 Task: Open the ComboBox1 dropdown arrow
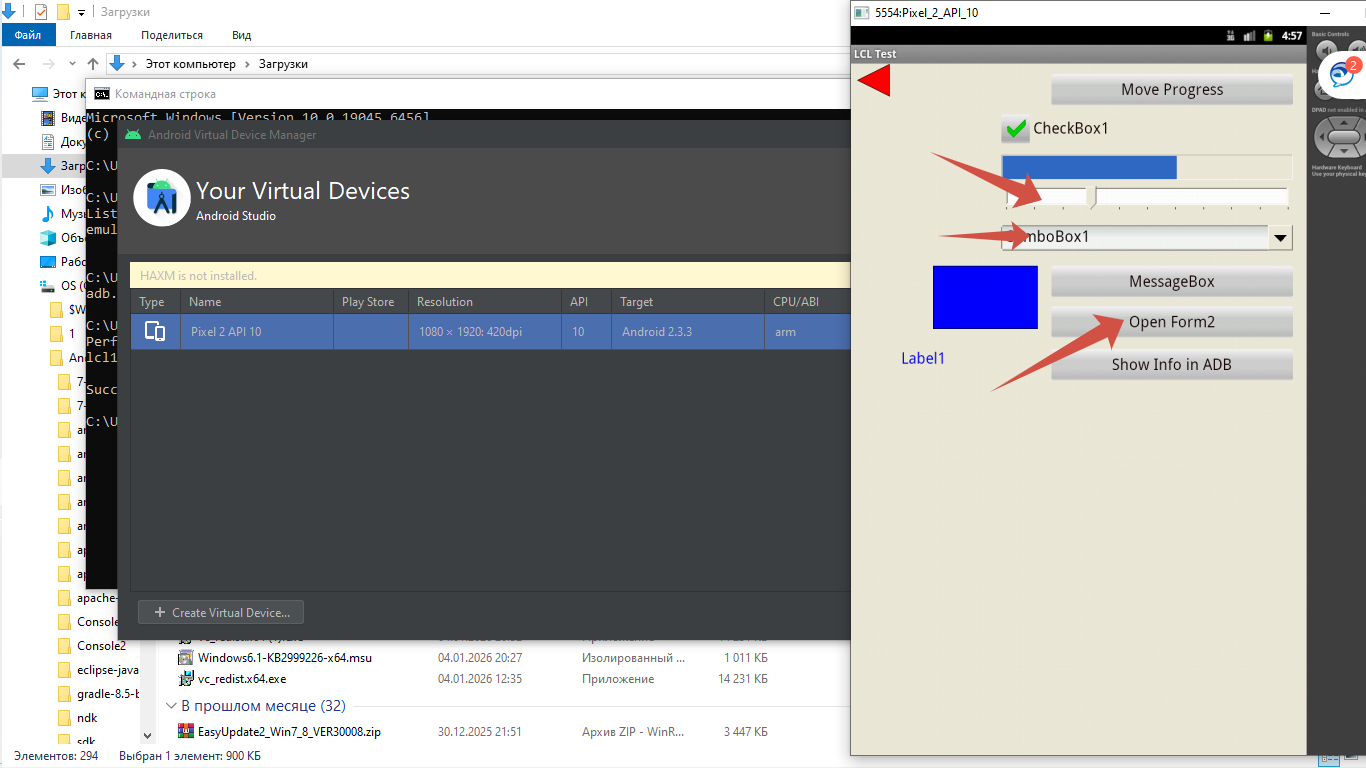click(x=1279, y=238)
